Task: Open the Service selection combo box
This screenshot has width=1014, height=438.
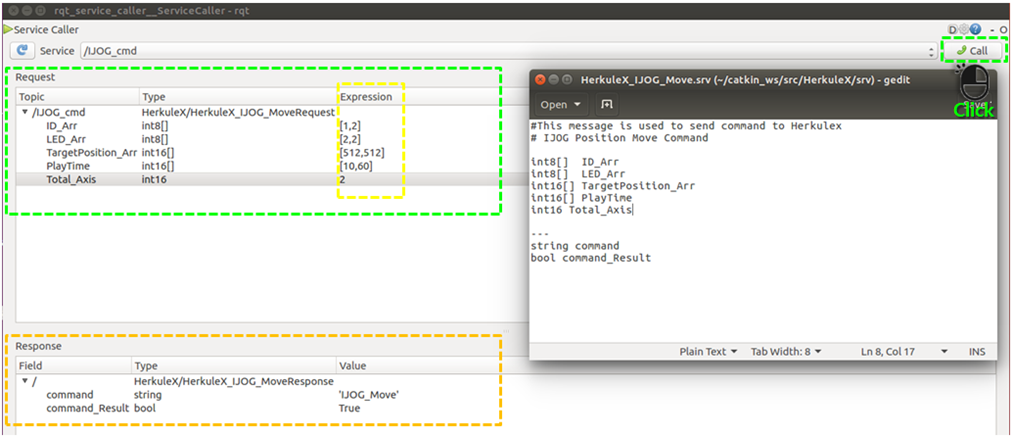Action: pyautogui.click(x=509, y=50)
